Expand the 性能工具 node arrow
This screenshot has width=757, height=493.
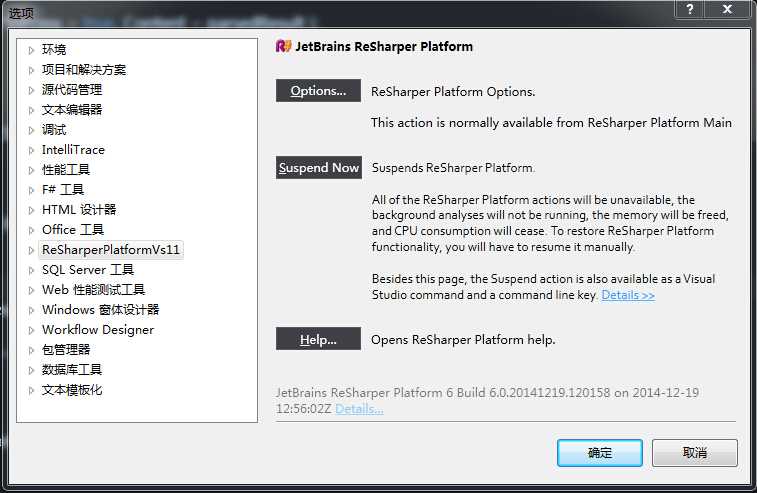coord(31,170)
